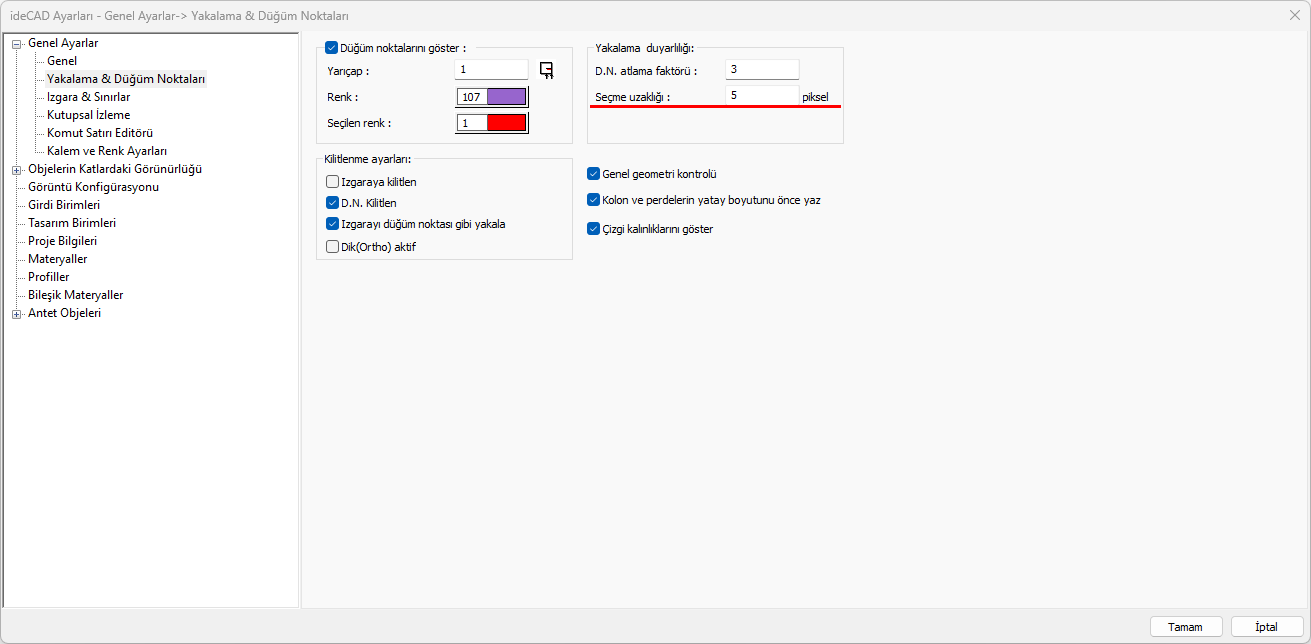1311x644 pixels.
Task: Toggle Düğüm noktalarını göster checkbox
Action: (333, 48)
